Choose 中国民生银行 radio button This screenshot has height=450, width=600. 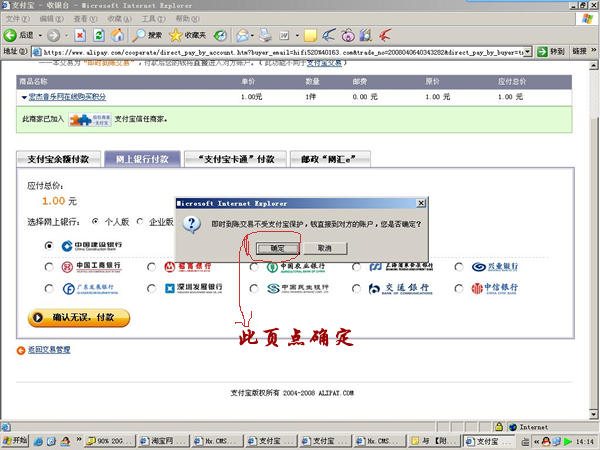point(254,289)
